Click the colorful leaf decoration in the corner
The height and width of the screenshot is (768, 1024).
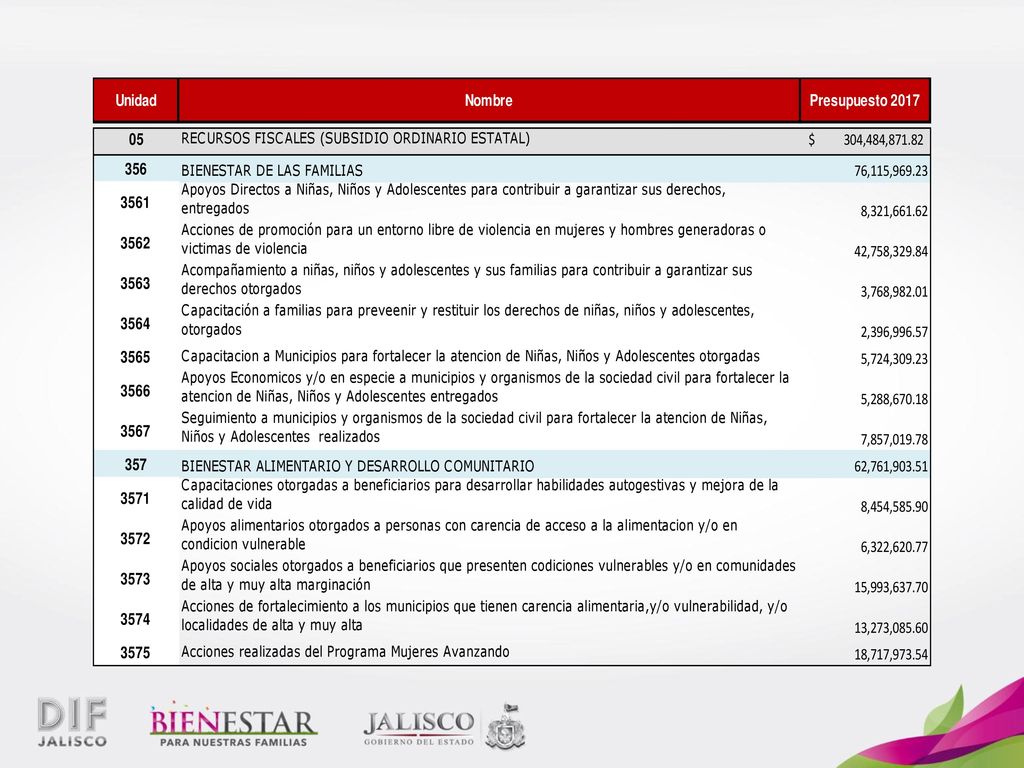(946, 725)
